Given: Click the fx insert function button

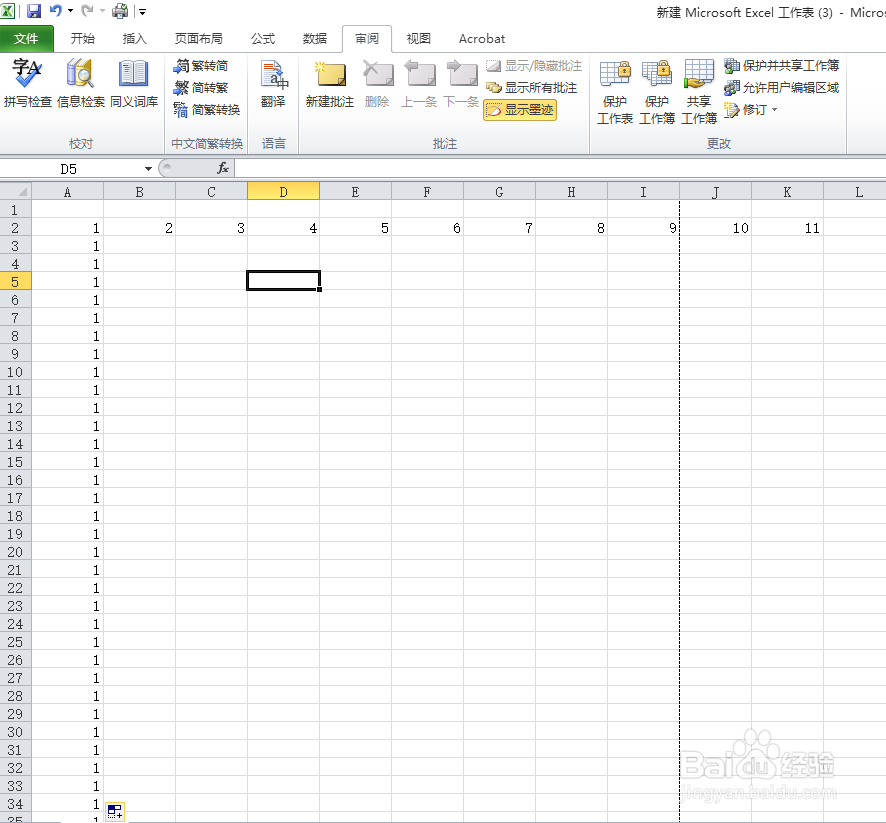Looking at the screenshot, I should 224,169.
